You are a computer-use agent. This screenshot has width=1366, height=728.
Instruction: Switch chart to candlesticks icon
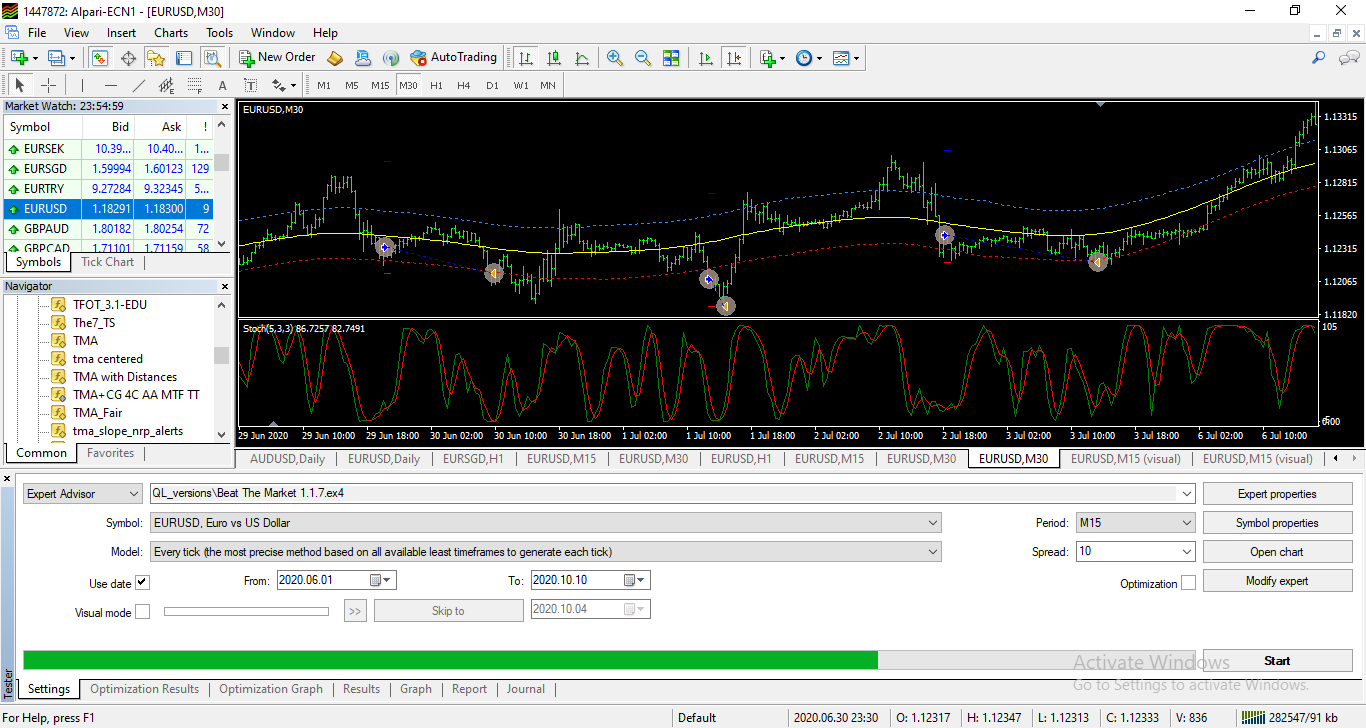click(554, 58)
